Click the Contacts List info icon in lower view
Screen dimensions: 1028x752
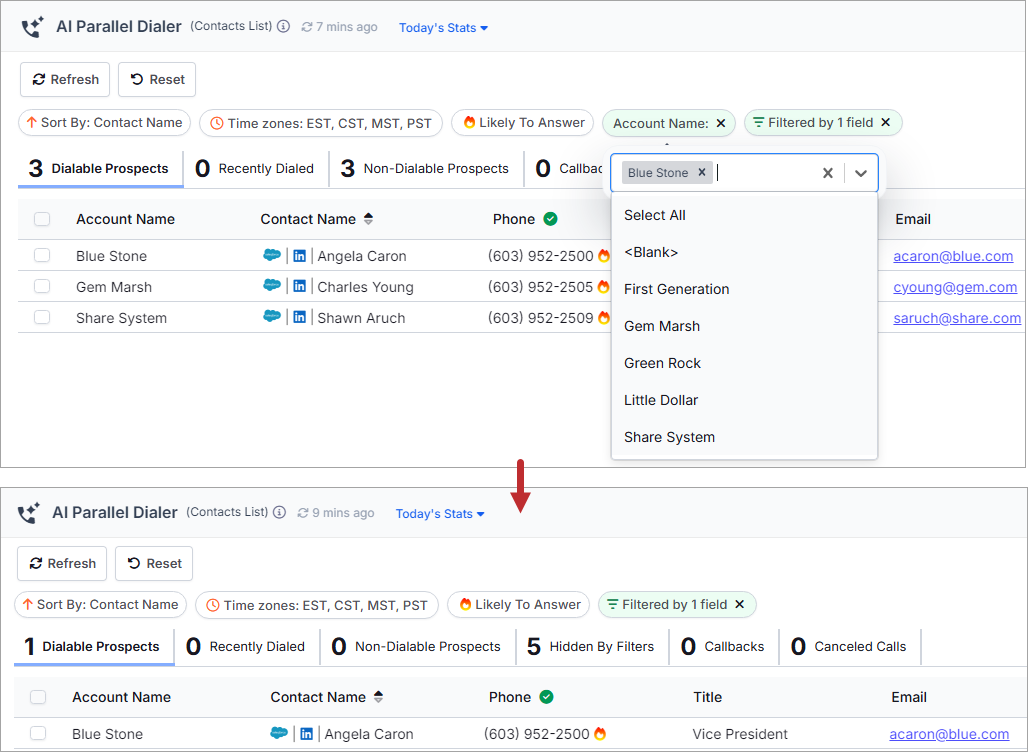point(279,512)
